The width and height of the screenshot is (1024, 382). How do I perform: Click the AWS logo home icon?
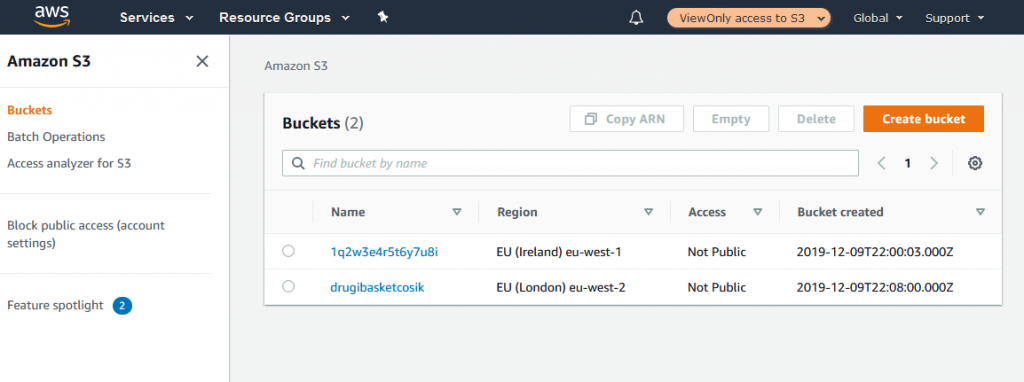[52, 16]
